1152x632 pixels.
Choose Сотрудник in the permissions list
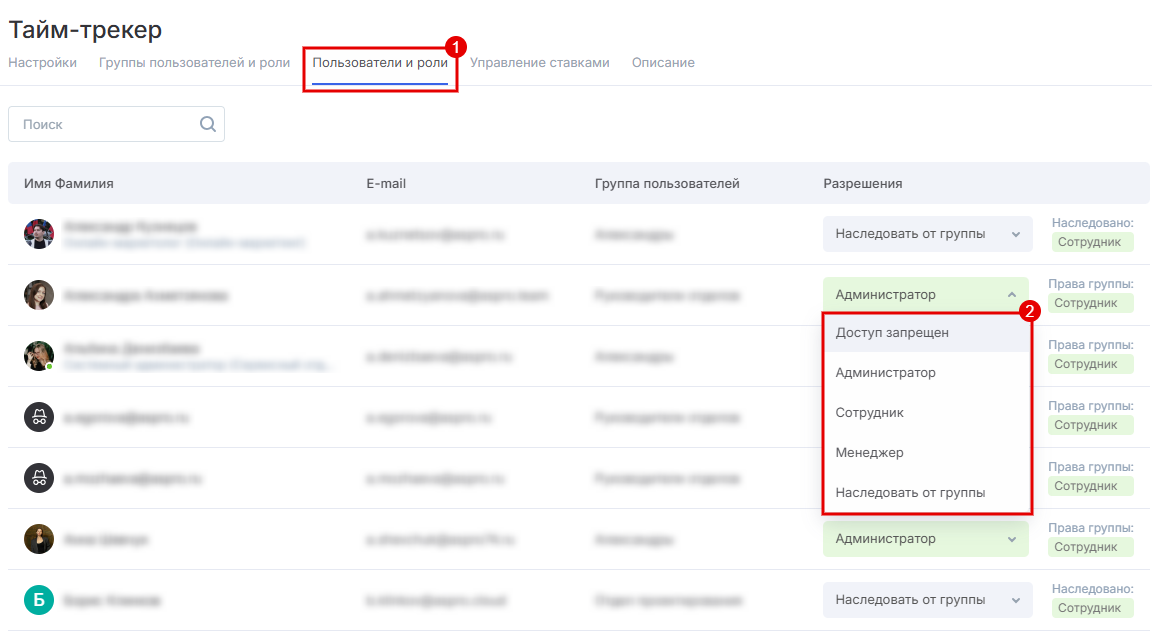coord(870,412)
